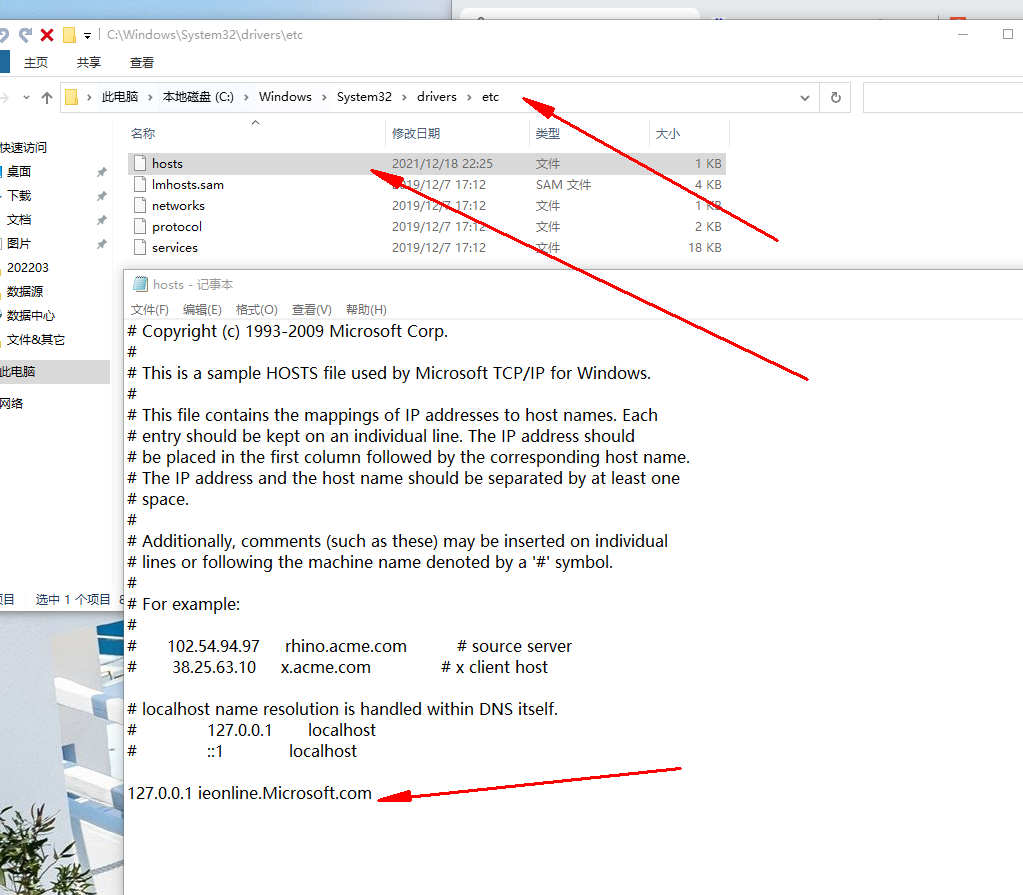Click the refresh button next to address bar
1023x895 pixels.
tap(835, 98)
